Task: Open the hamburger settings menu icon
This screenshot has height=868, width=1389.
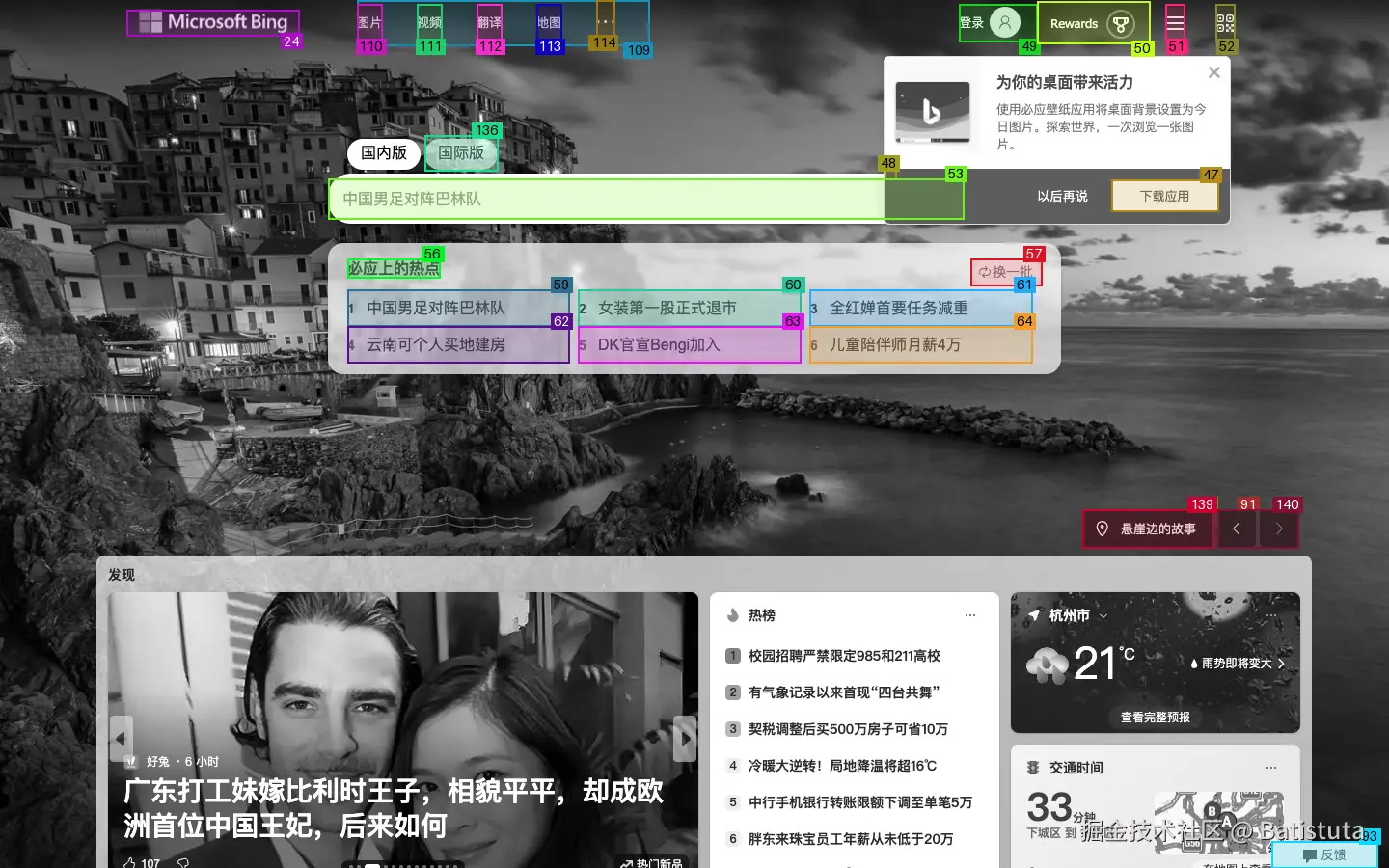Action: tap(1175, 21)
